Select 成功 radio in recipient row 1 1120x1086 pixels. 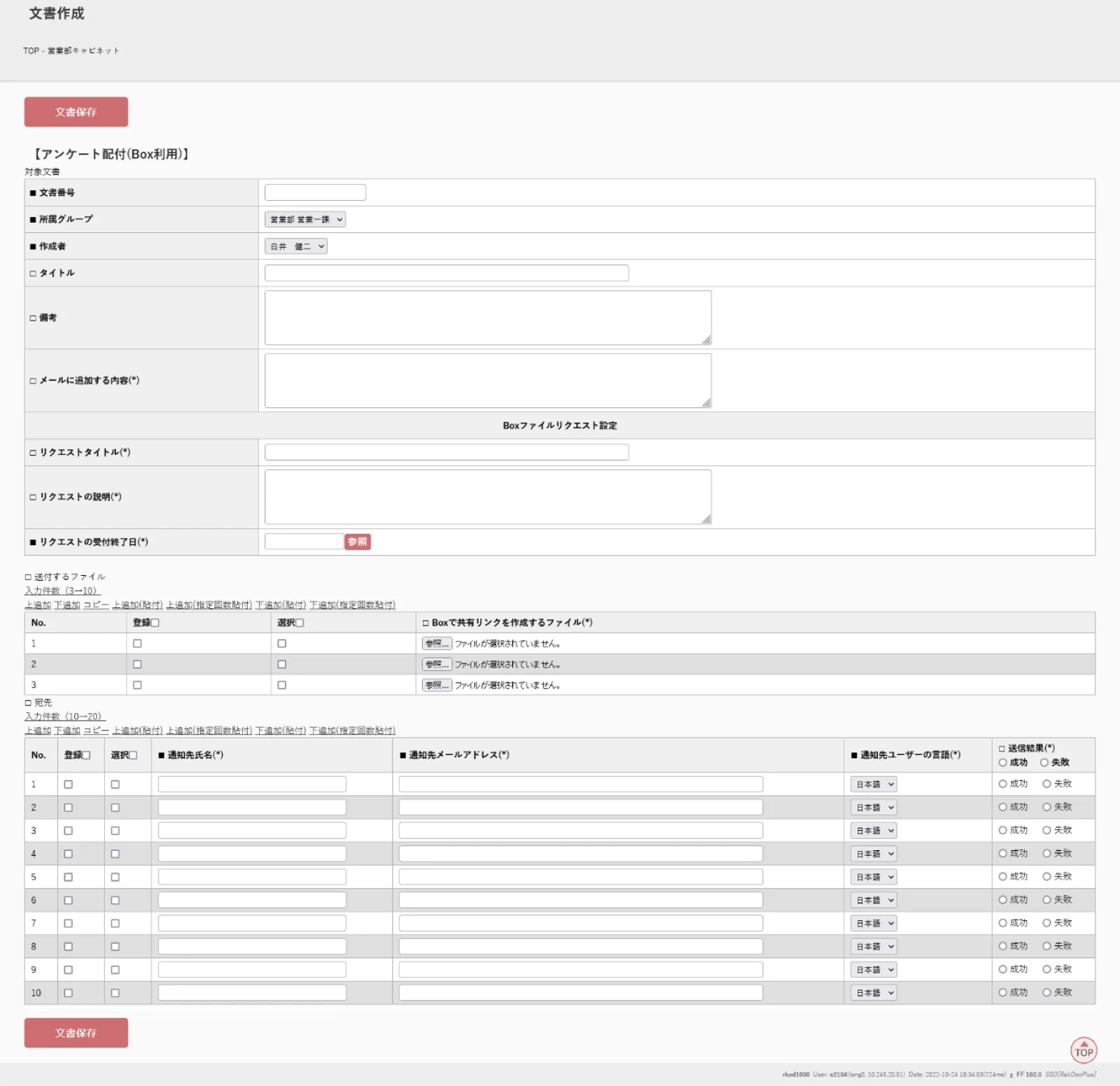coord(1002,784)
